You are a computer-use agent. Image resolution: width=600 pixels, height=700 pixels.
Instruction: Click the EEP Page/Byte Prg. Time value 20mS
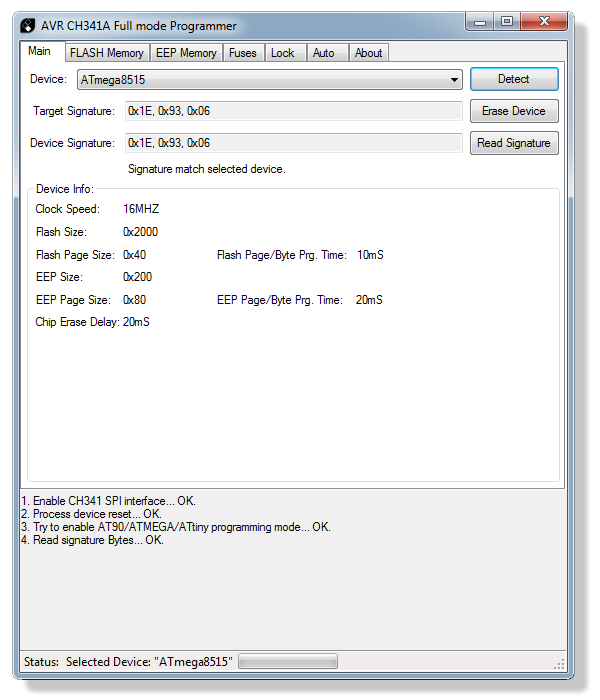tap(369, 300)
